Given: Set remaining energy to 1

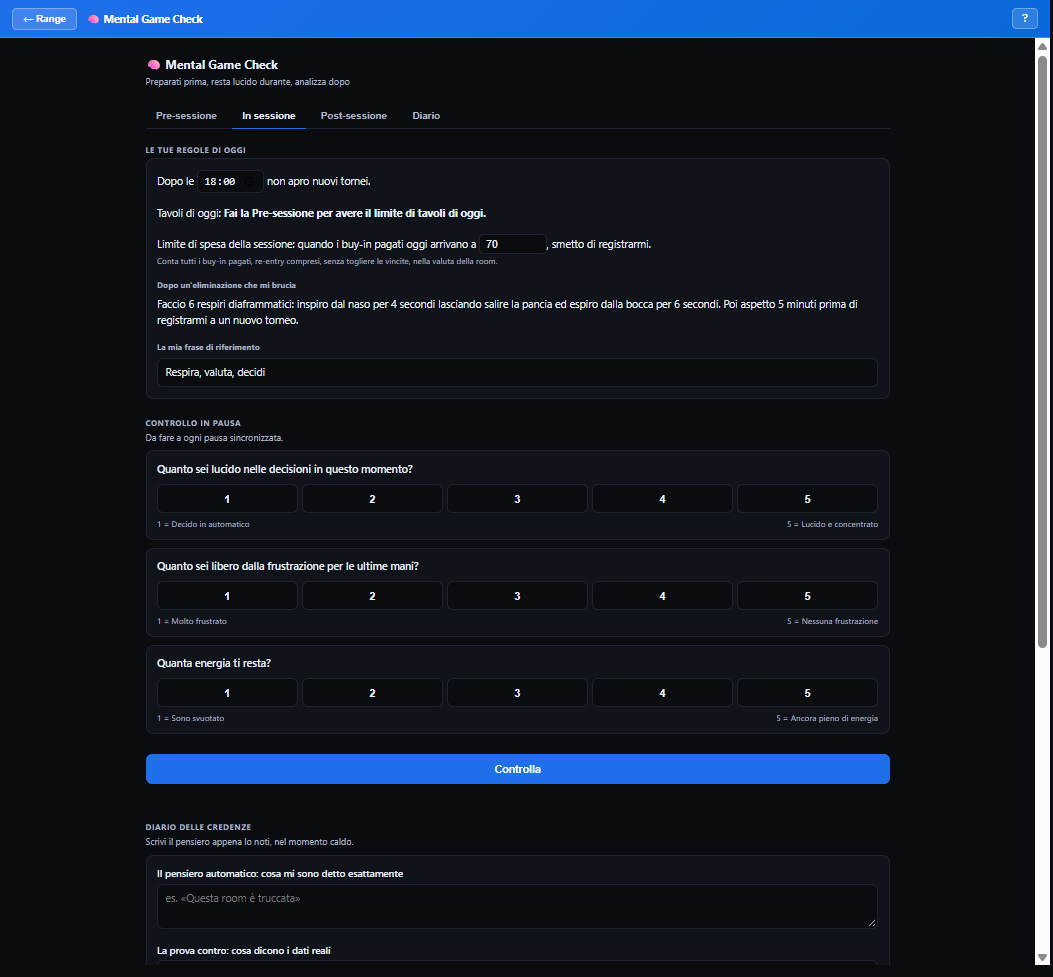Looking at the screenshot, I should tap(227, 693).
